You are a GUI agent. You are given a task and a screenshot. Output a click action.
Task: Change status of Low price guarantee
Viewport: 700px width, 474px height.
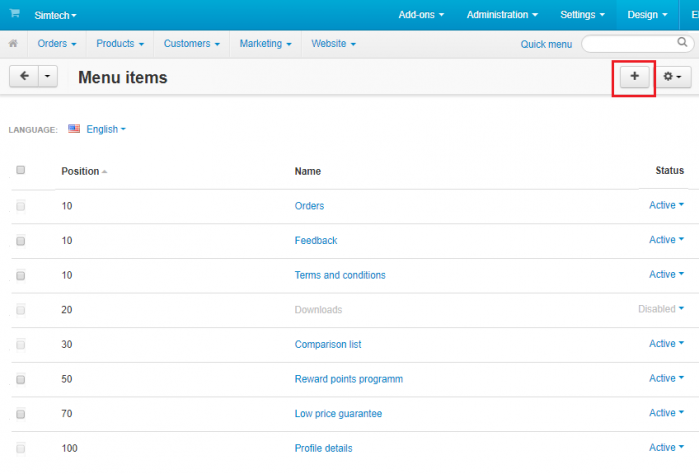[x=666, y=413]
